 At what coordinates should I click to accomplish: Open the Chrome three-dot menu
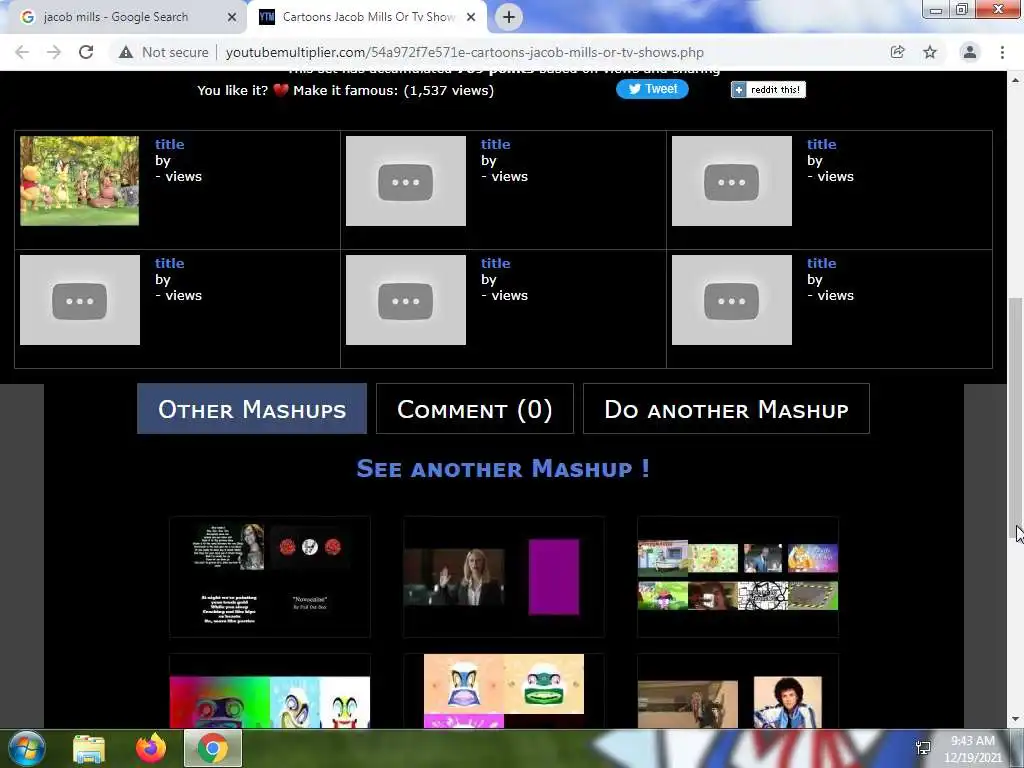coord(1002,52)
